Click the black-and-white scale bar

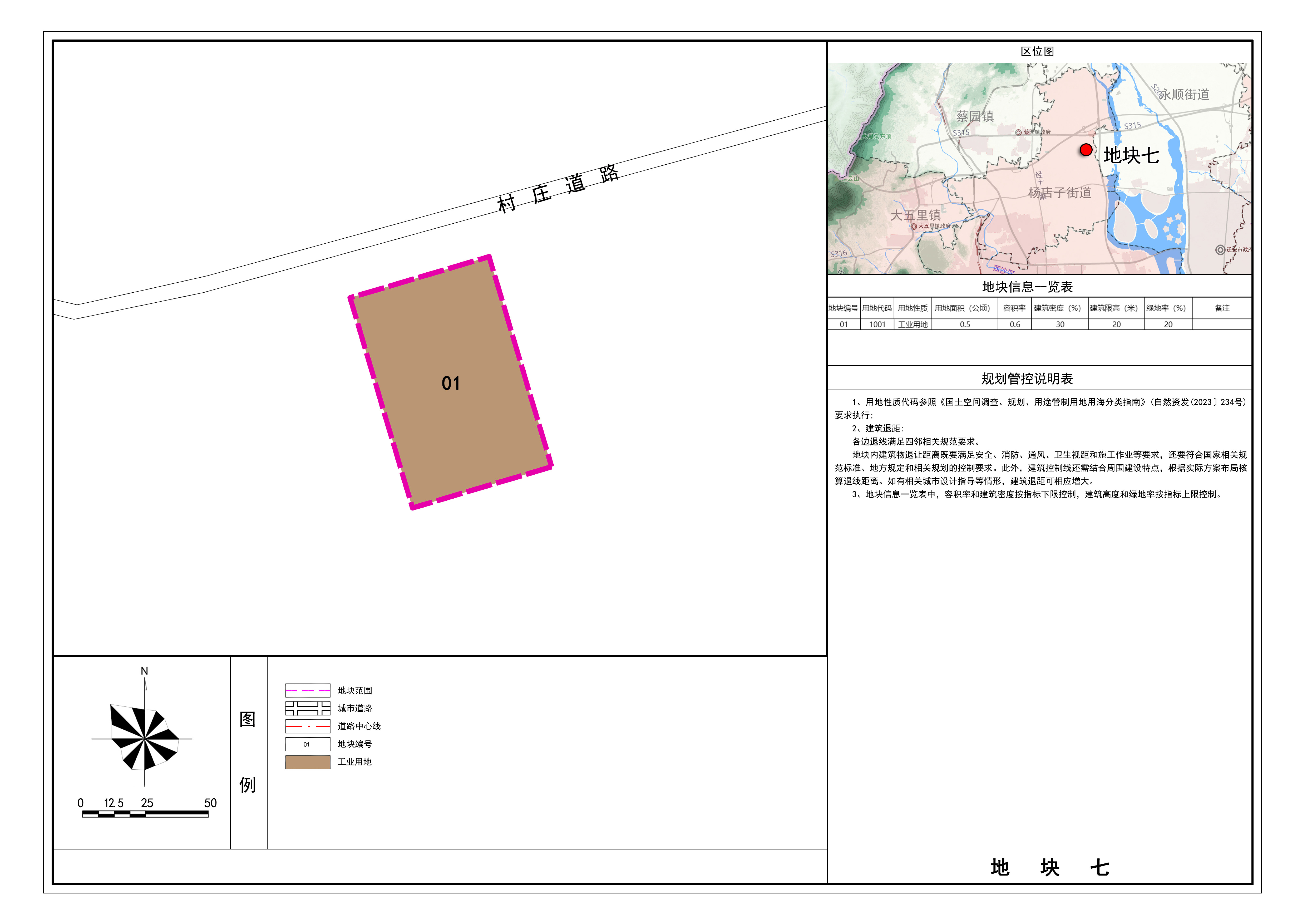point(145,814)
